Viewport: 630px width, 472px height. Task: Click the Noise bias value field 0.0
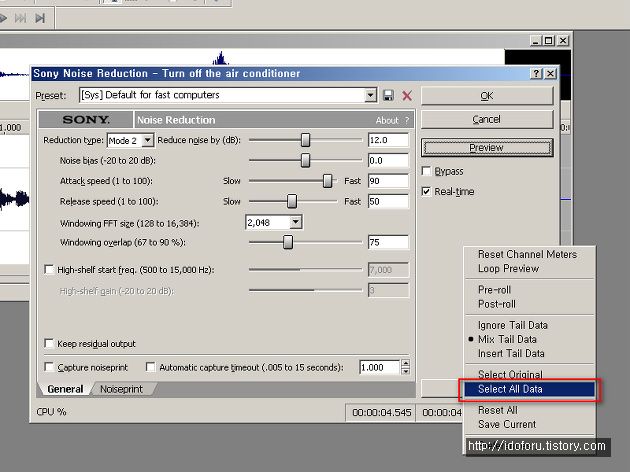point(388,161)
